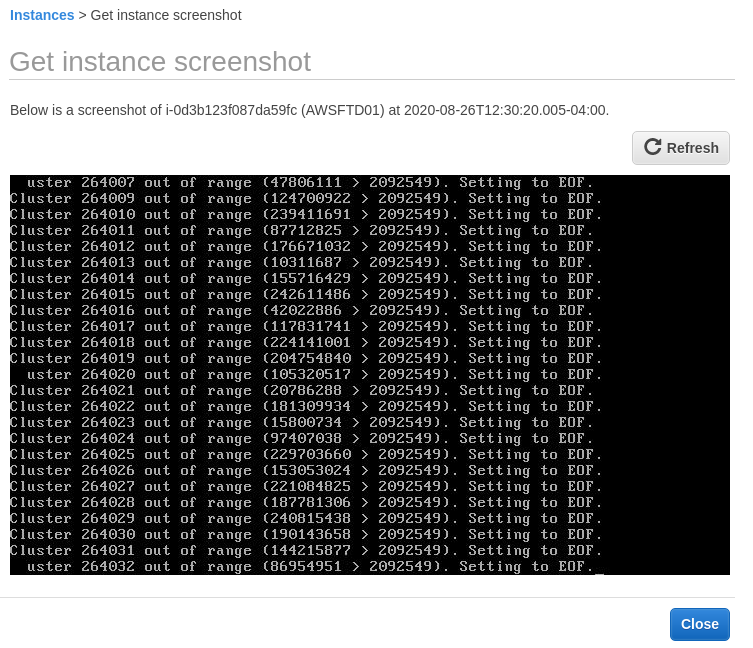Screen dimensions: 753x648
Task: Click console line for cluster 264032
Action: 310,566
